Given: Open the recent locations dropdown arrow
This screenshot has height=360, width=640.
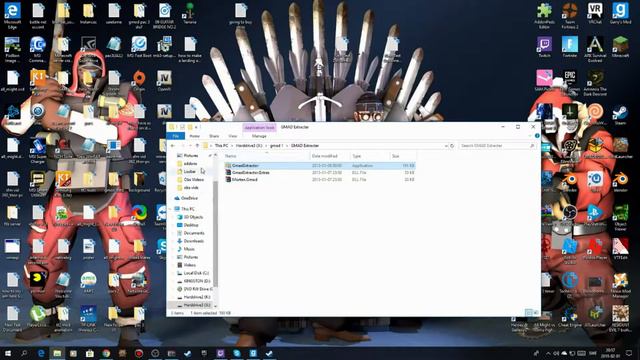Looking at the screenshot, I should (190, 146).
